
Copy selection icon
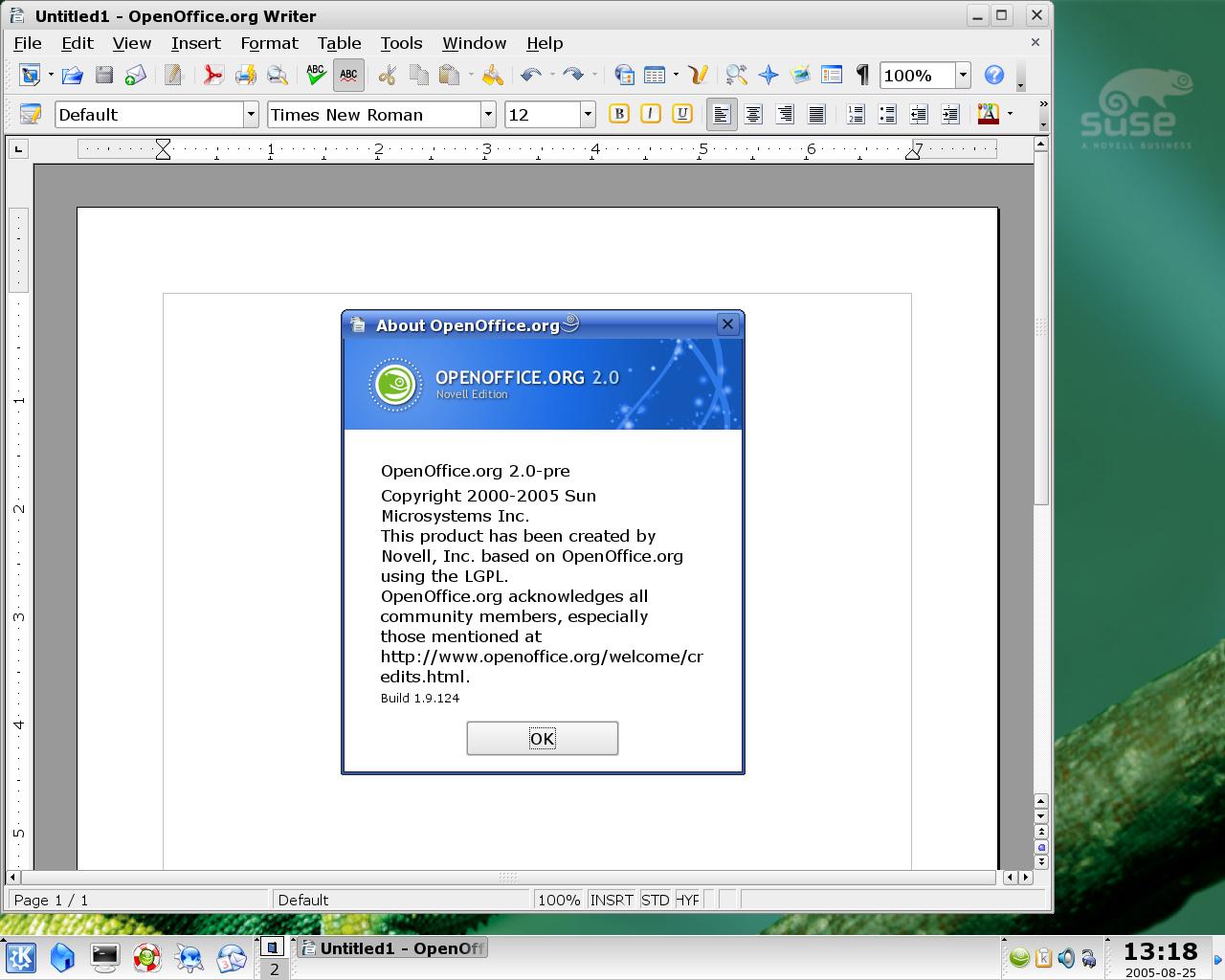[x=418, y=75]
